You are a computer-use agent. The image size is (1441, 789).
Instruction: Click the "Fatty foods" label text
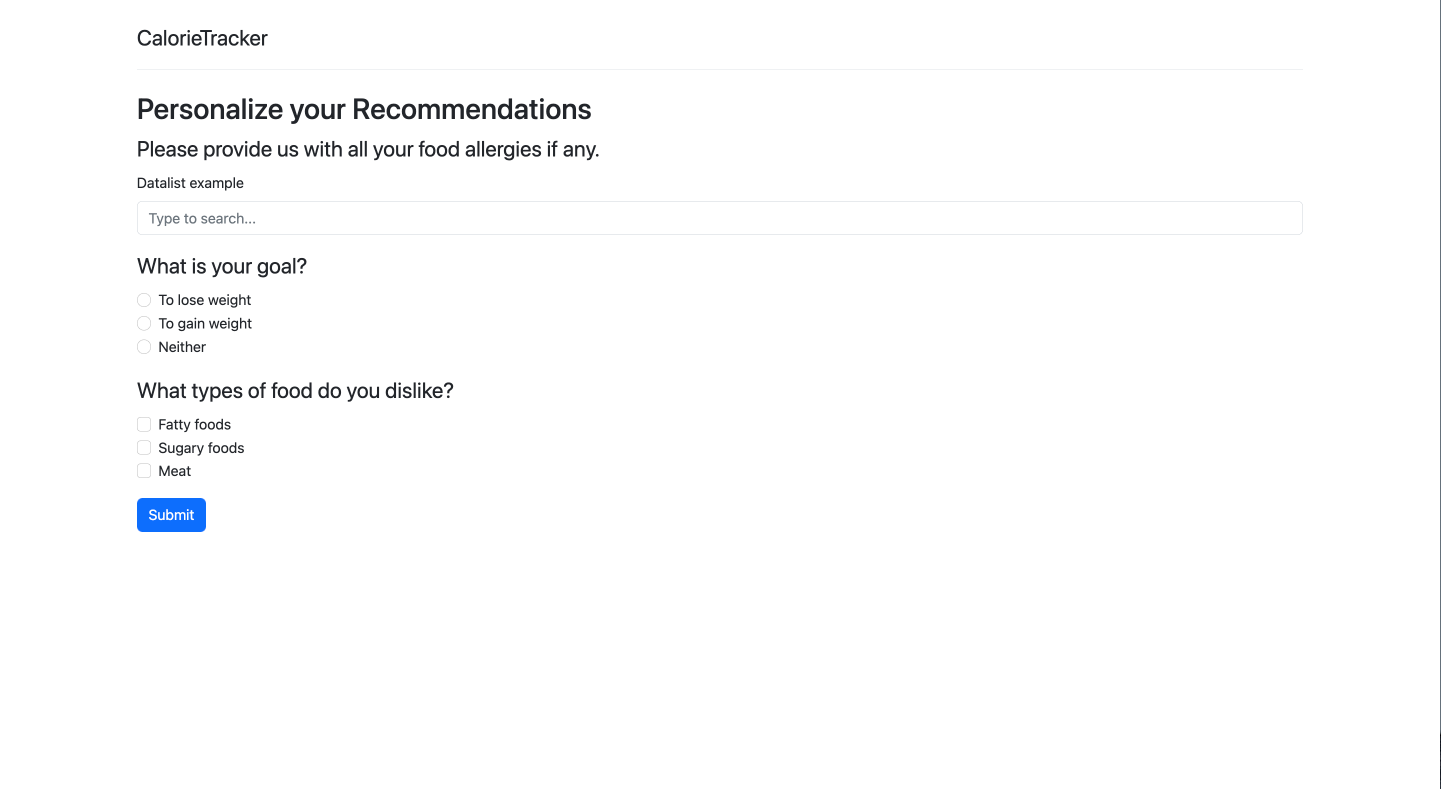coord(194,424)
